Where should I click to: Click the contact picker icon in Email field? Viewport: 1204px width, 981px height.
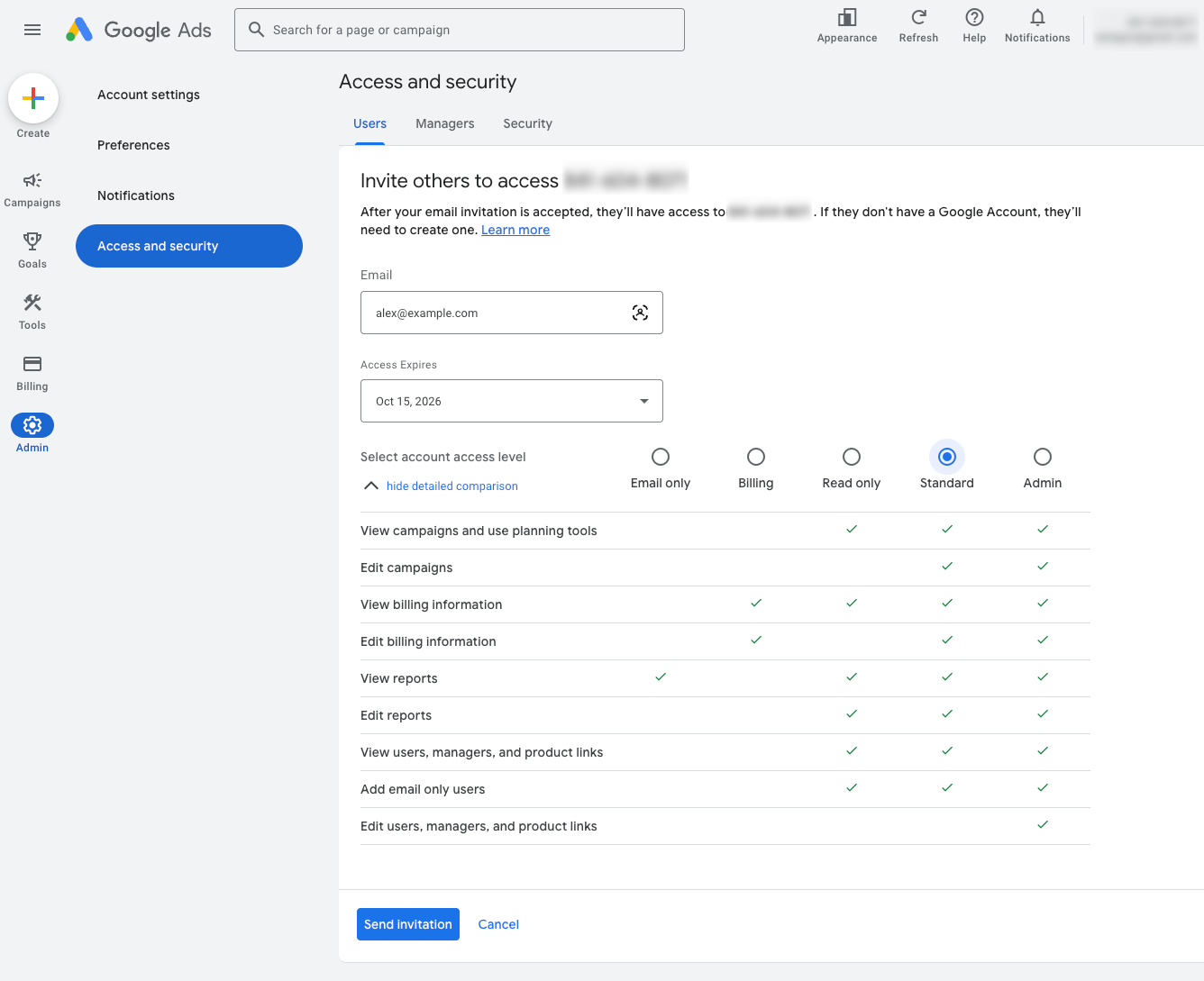click(x=640, y=313)
